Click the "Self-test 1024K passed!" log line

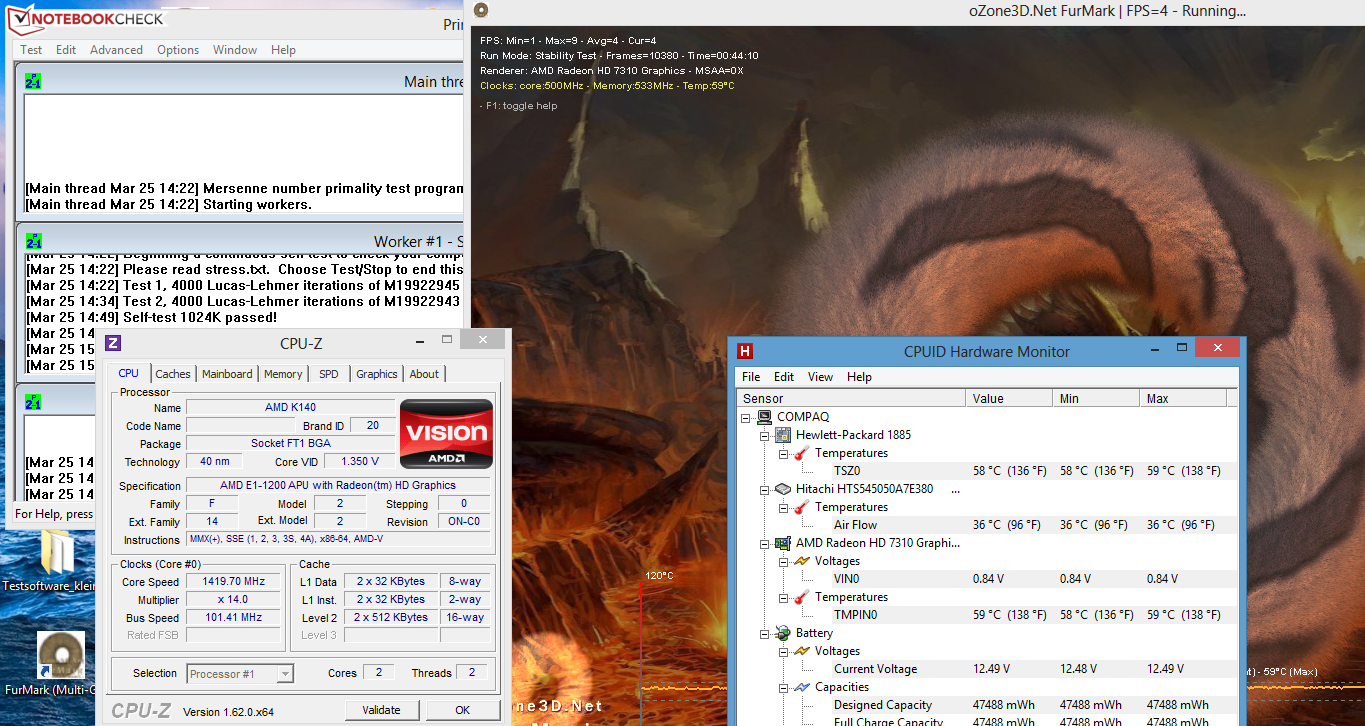[x=151, y=317]
